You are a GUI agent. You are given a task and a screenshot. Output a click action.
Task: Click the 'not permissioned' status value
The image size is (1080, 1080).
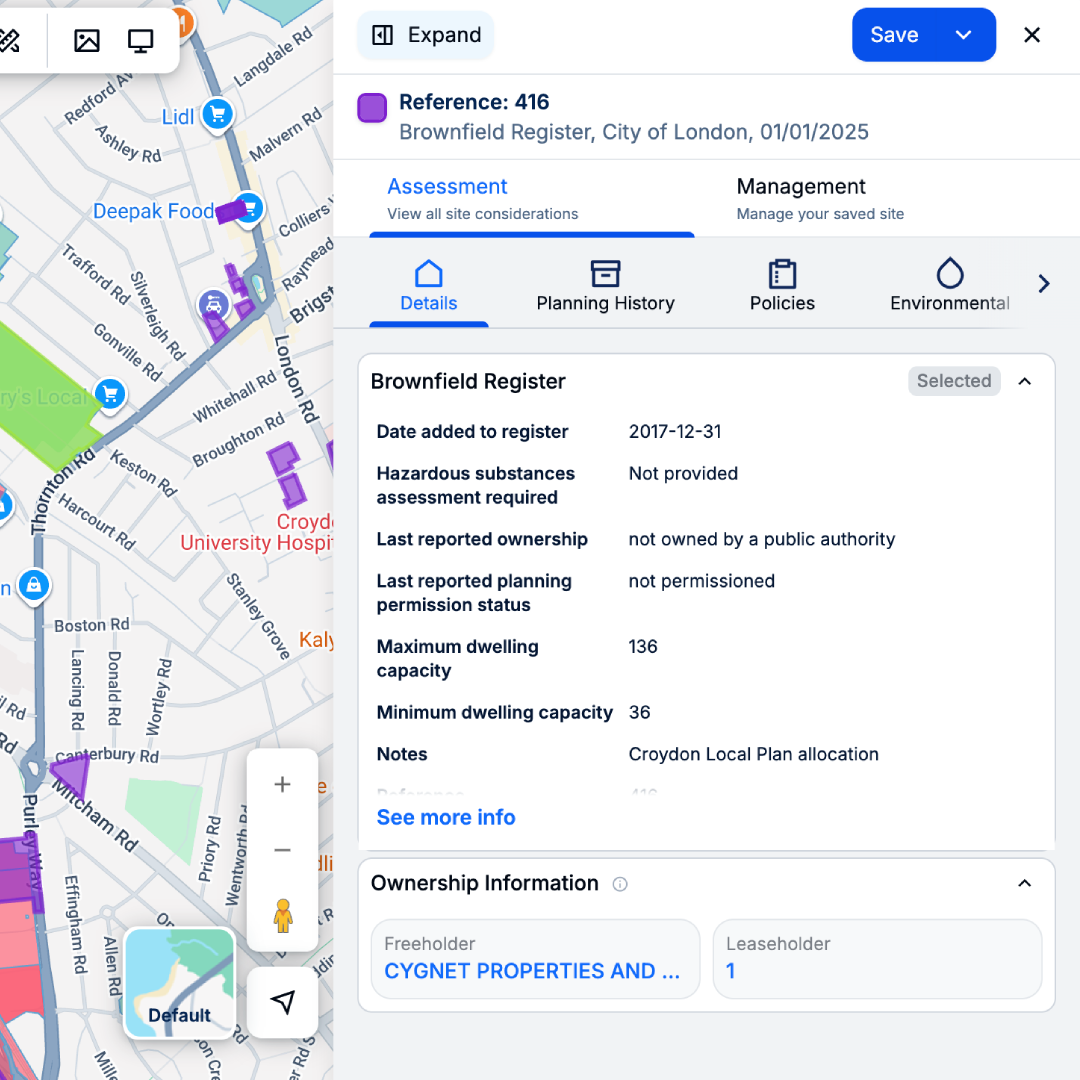coord(701,581)
